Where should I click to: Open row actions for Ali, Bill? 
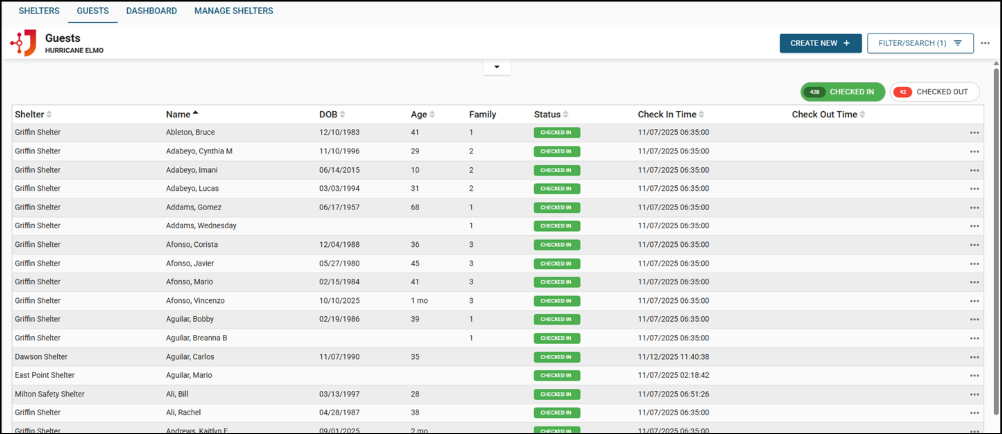[974, 394]
